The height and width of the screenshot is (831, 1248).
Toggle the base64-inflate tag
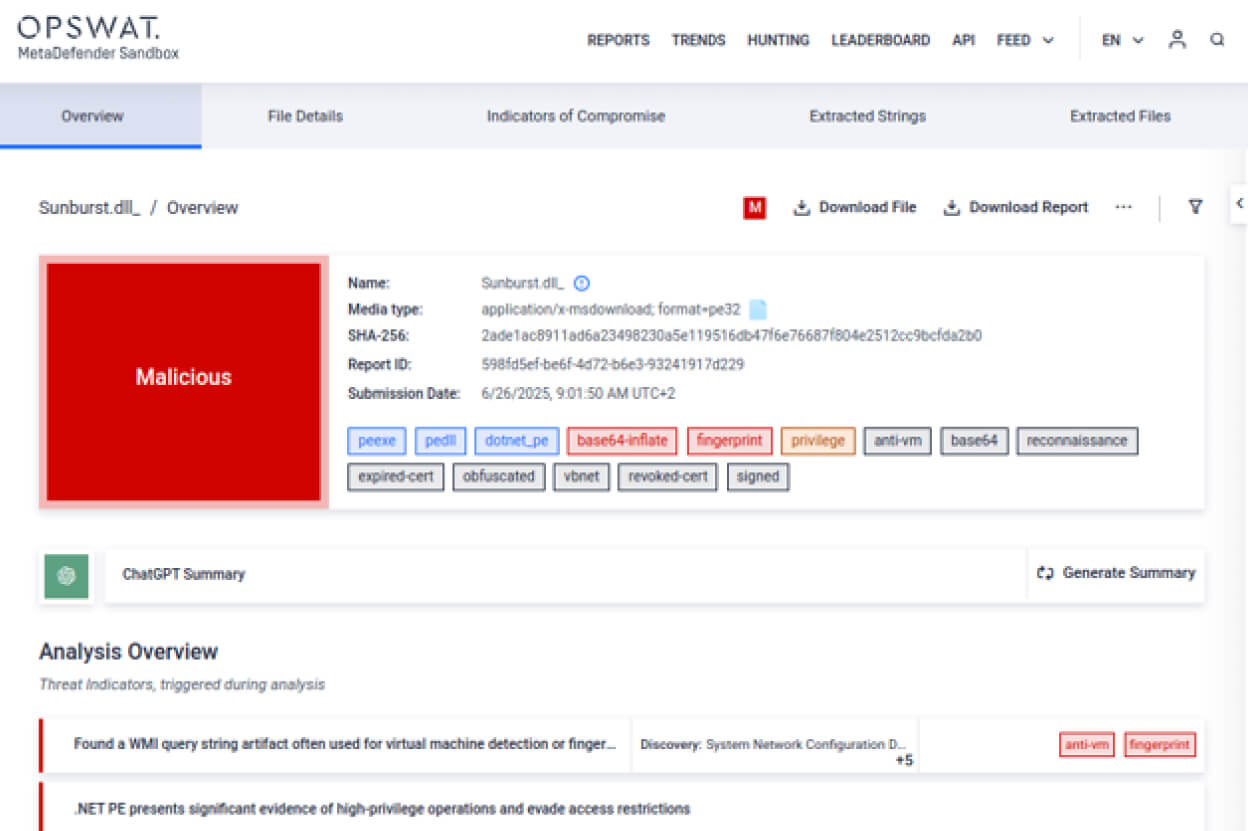621,440
